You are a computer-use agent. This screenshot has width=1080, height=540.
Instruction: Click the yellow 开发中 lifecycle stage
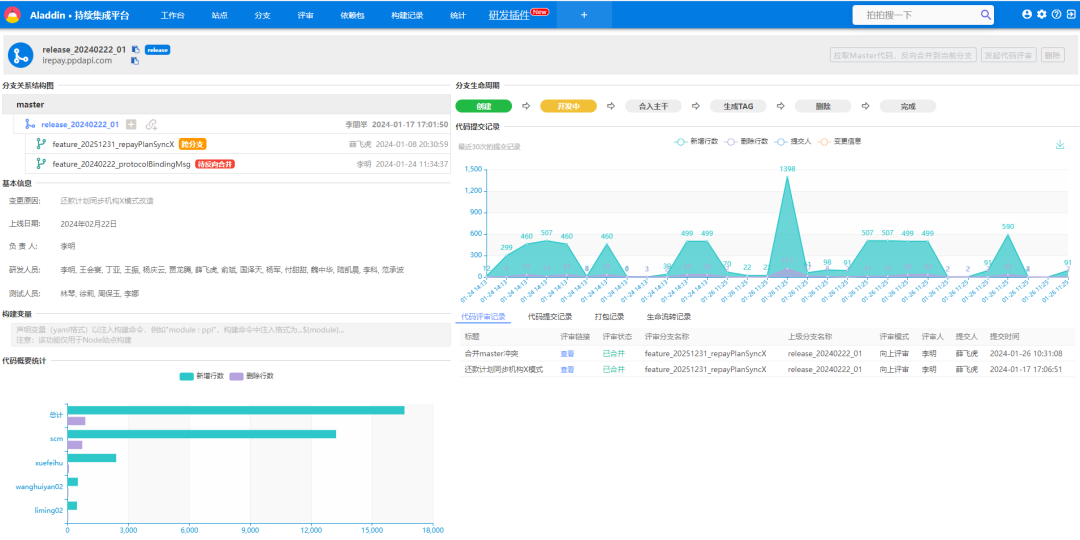pyautogui.click(x=568, y=106)
